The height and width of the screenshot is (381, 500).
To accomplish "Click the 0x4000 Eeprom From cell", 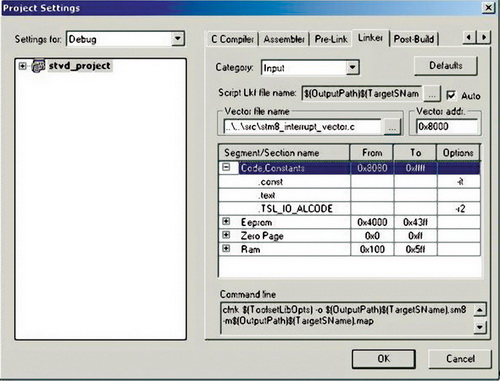I will tap(372, 222).
